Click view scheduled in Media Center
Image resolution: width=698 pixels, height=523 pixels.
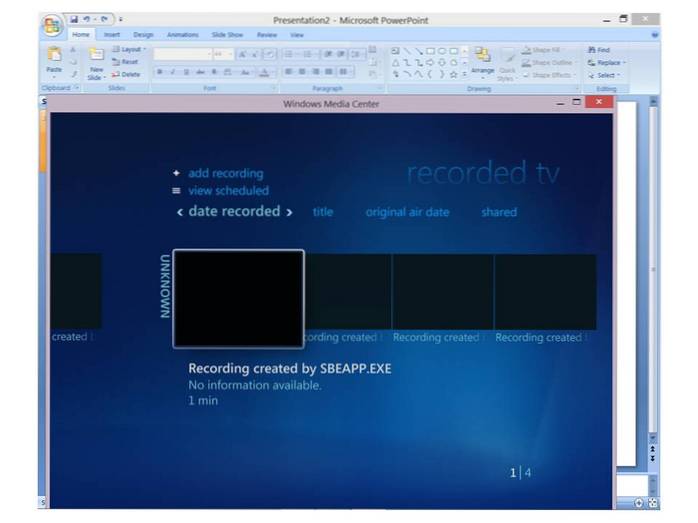(228, 191)
